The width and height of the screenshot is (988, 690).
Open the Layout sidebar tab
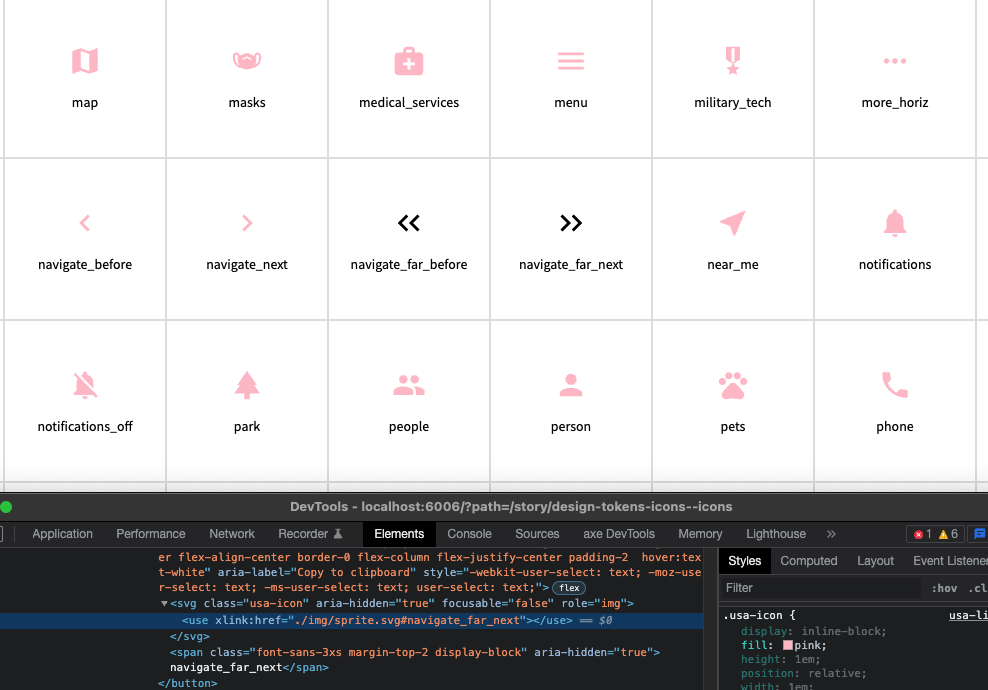pyautogui.click(x=875, y=561)
